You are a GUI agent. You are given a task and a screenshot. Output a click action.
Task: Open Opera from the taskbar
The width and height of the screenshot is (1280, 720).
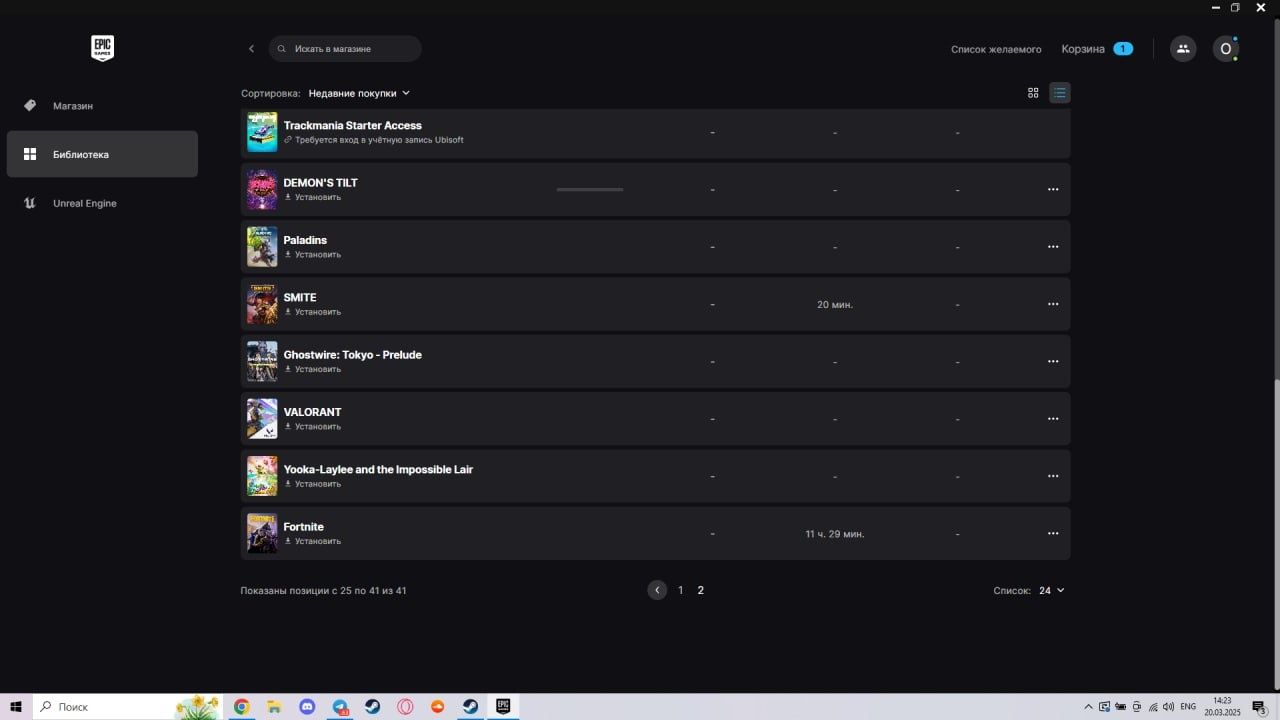405,707
